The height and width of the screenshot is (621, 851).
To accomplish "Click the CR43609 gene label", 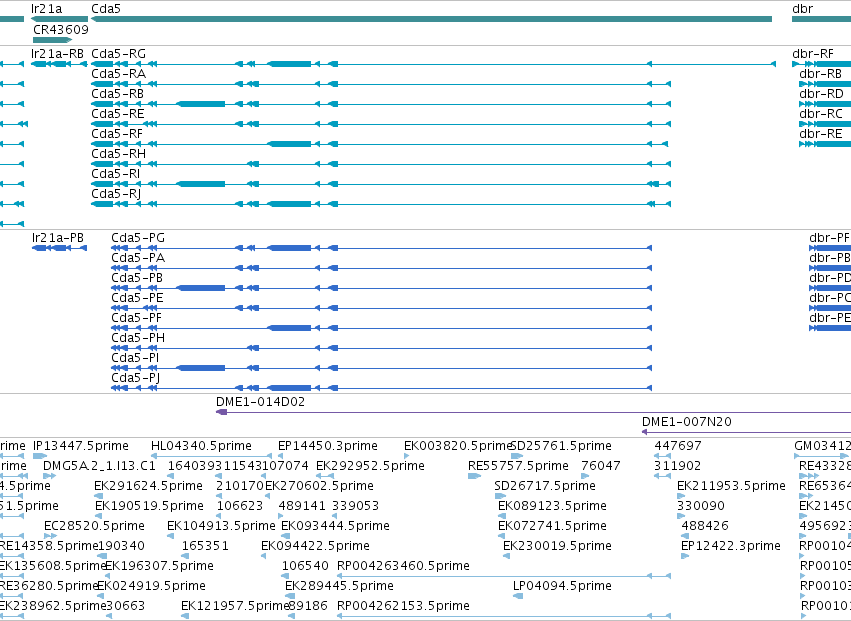I will 61,29.
